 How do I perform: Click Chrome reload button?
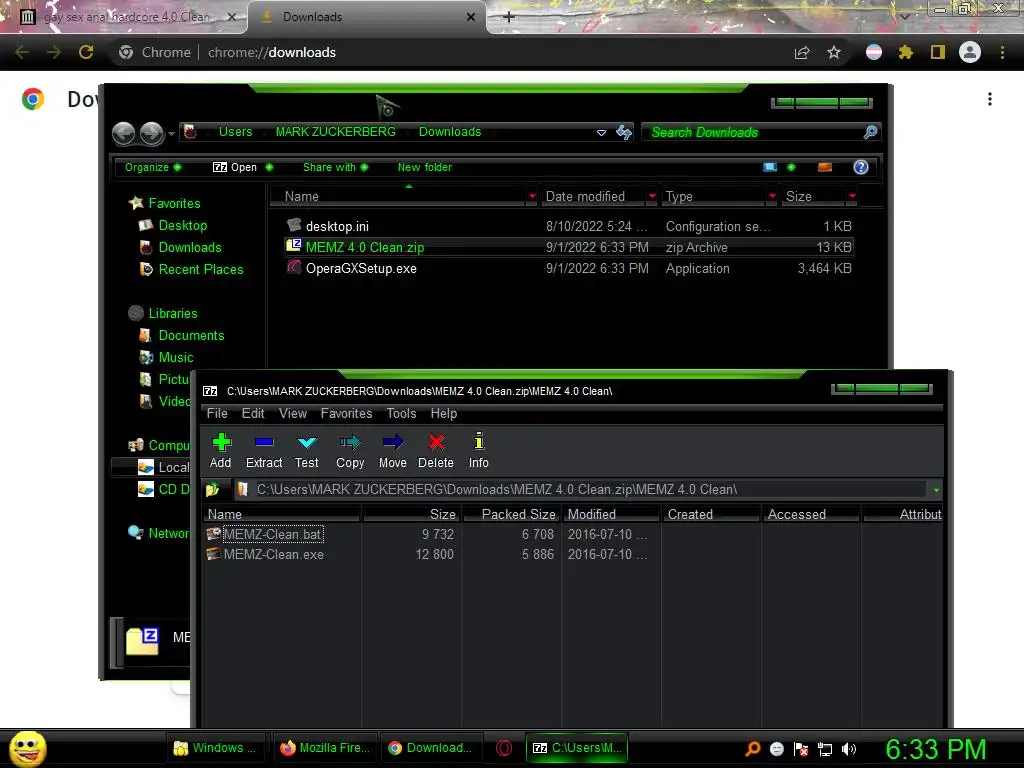coord(86,52)
